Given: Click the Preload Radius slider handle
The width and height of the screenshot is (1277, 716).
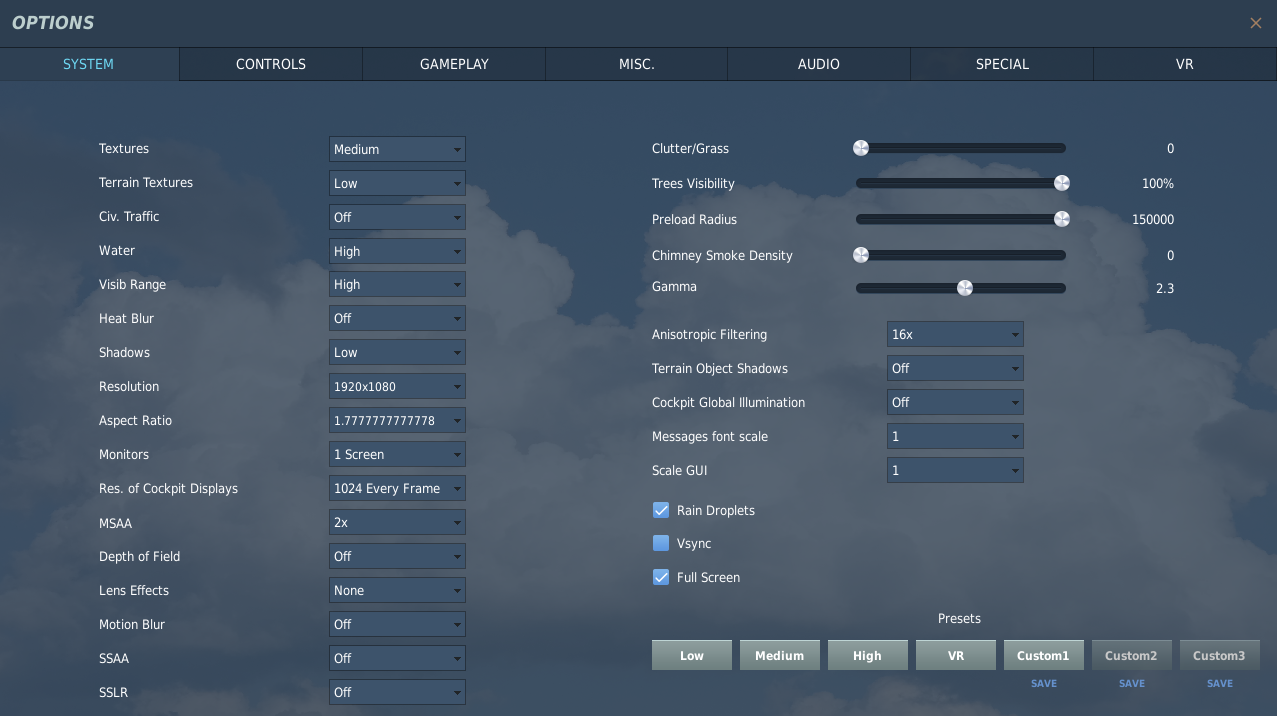Looking at the screenshot, I should pos(1062,219).
